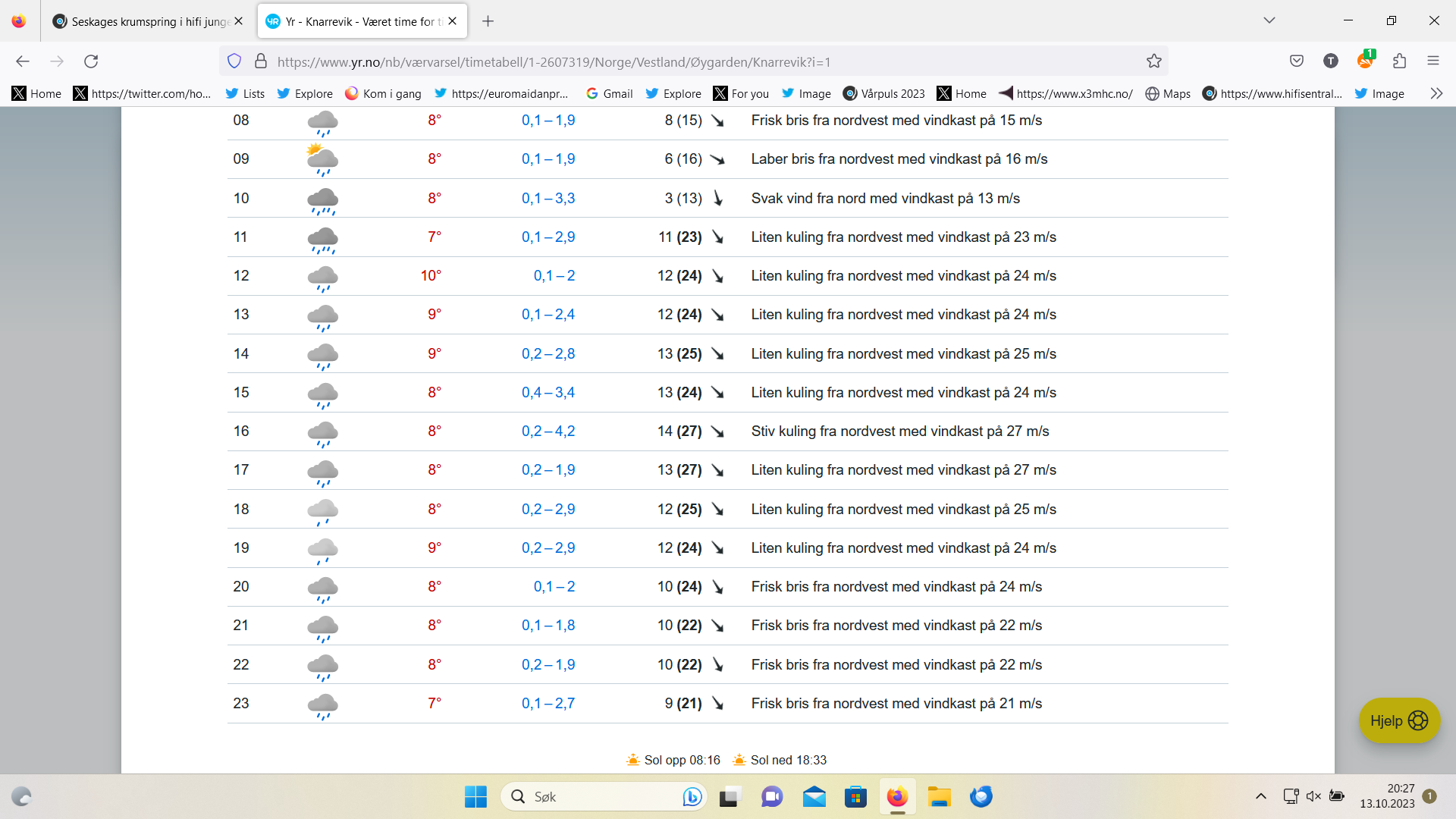Viewport: 1456px width, 819px height.
Task: Click the heavy rain icon for hour 10
Action: pos(322,200)
